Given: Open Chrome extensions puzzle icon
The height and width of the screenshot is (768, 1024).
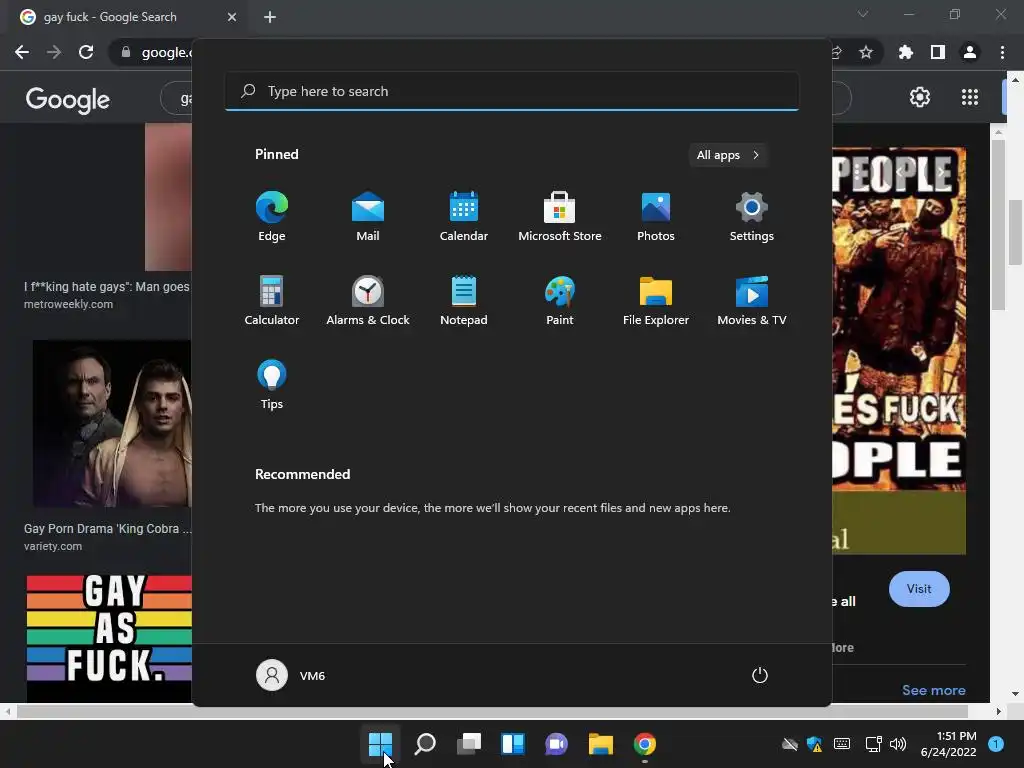Looking at the screenshot, I should click(906, 52).
